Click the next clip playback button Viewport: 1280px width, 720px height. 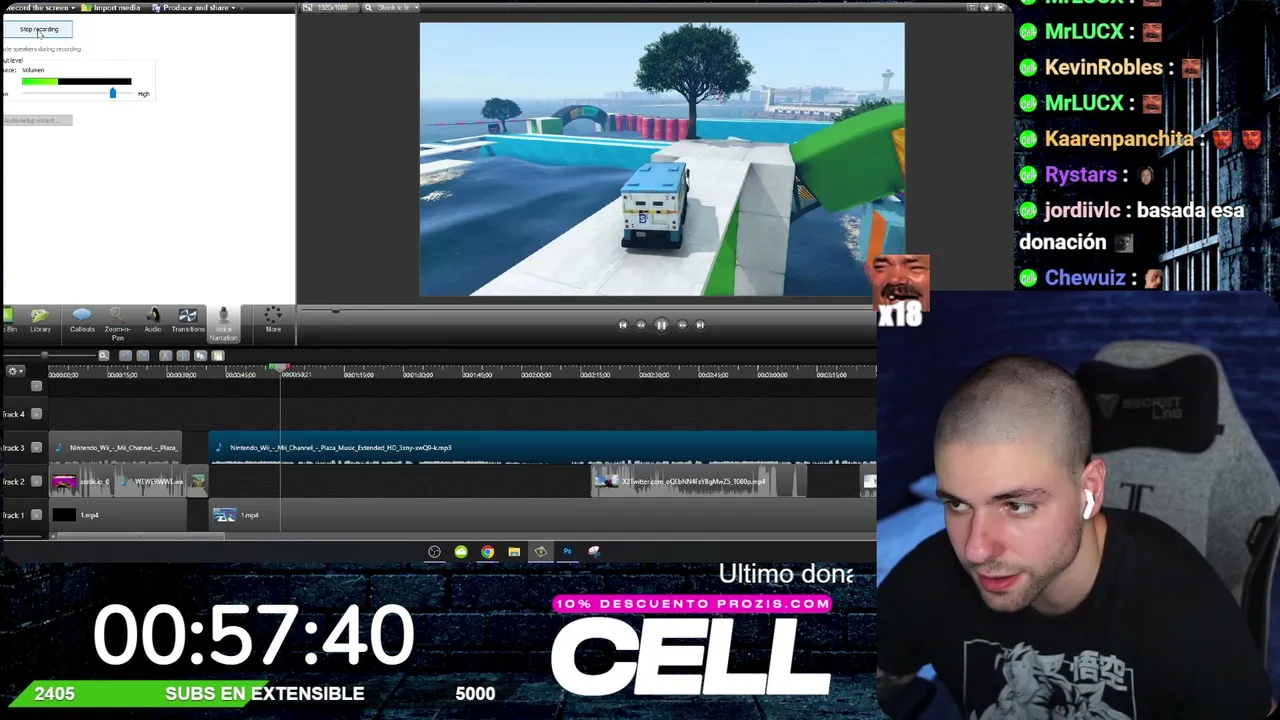[700, 325]
